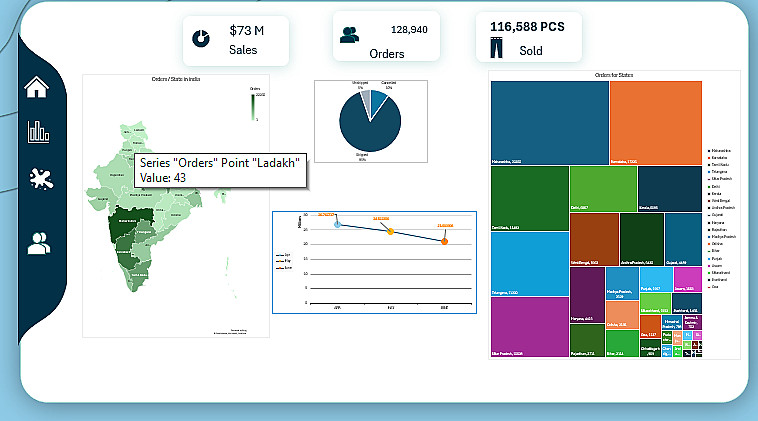Select the June data point on line chart

click(x=444, y=241)
